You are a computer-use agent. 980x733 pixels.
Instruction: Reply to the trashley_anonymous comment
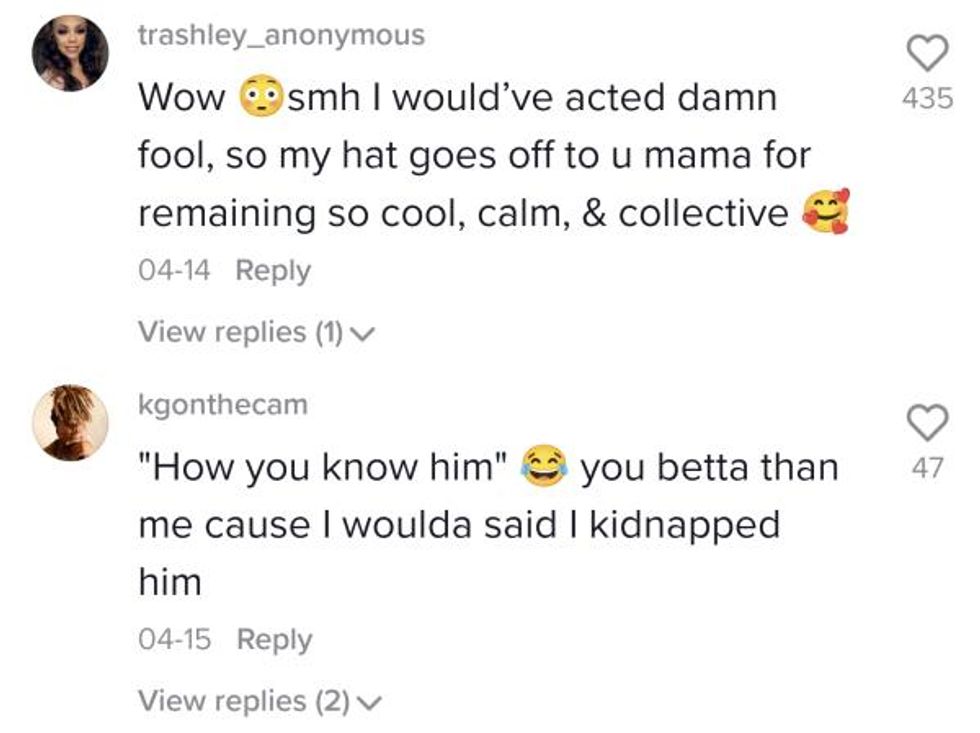point(273,271)
